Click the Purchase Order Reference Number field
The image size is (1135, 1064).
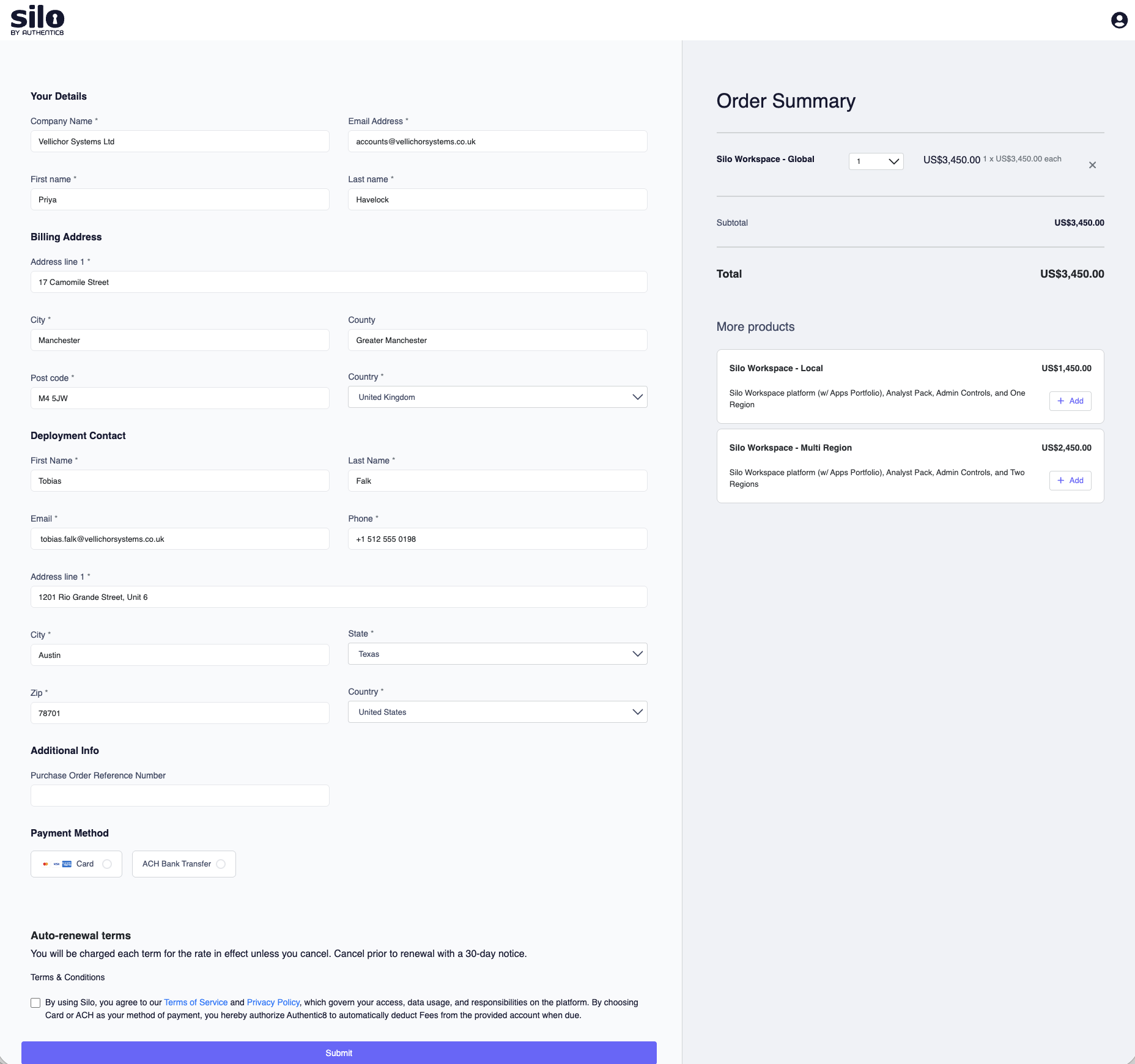point(180,796)
